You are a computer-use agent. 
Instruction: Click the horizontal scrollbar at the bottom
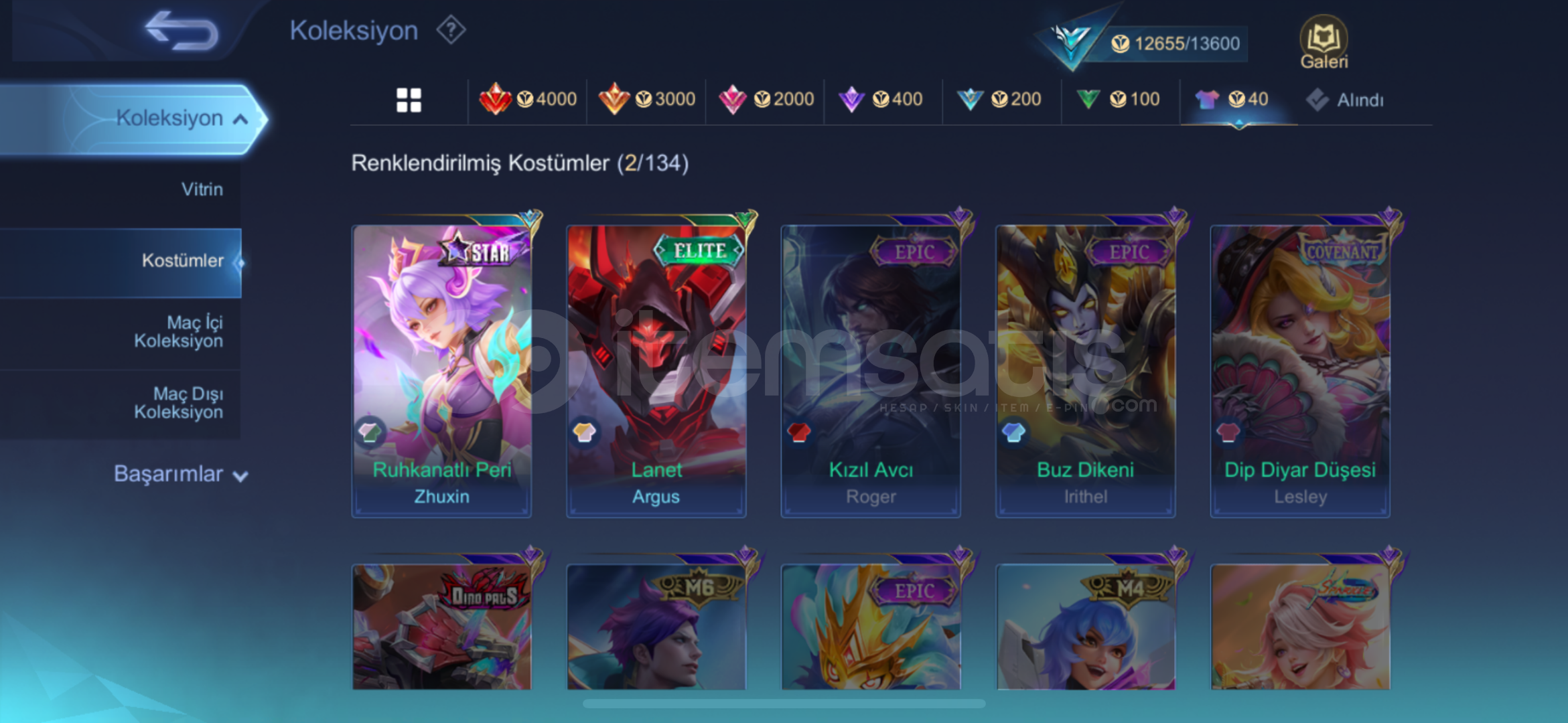[784, 704]
